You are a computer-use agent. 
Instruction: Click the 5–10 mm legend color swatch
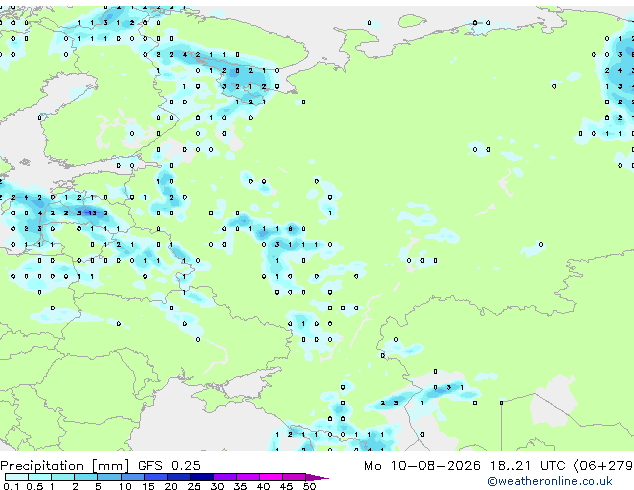point(109,477)
